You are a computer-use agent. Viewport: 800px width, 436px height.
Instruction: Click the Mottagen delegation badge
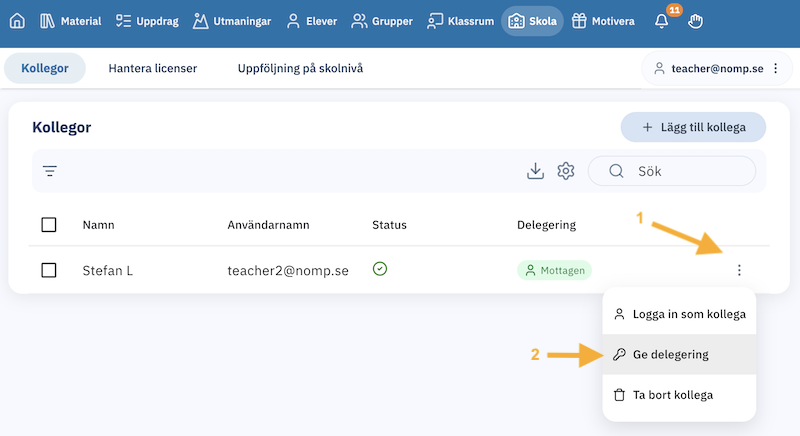555,270
